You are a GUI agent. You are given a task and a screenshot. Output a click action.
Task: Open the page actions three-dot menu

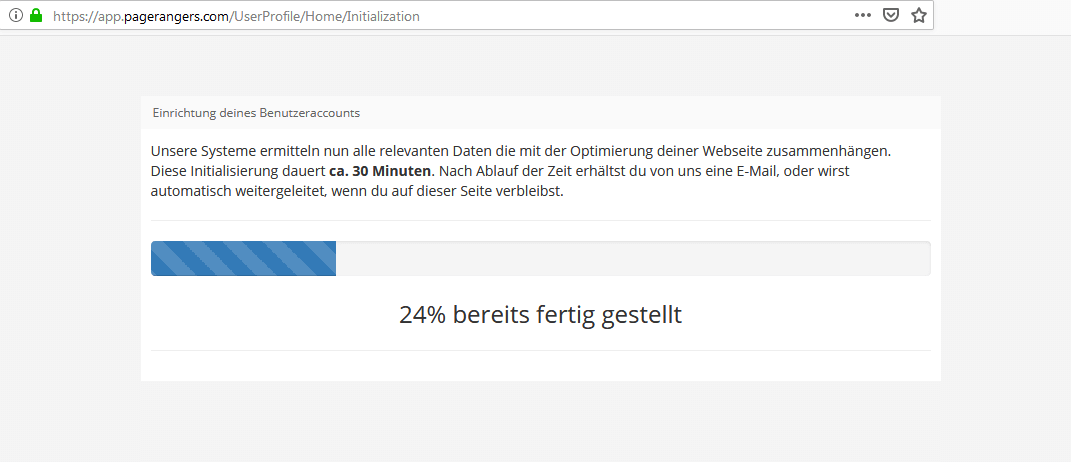[863, 15]
